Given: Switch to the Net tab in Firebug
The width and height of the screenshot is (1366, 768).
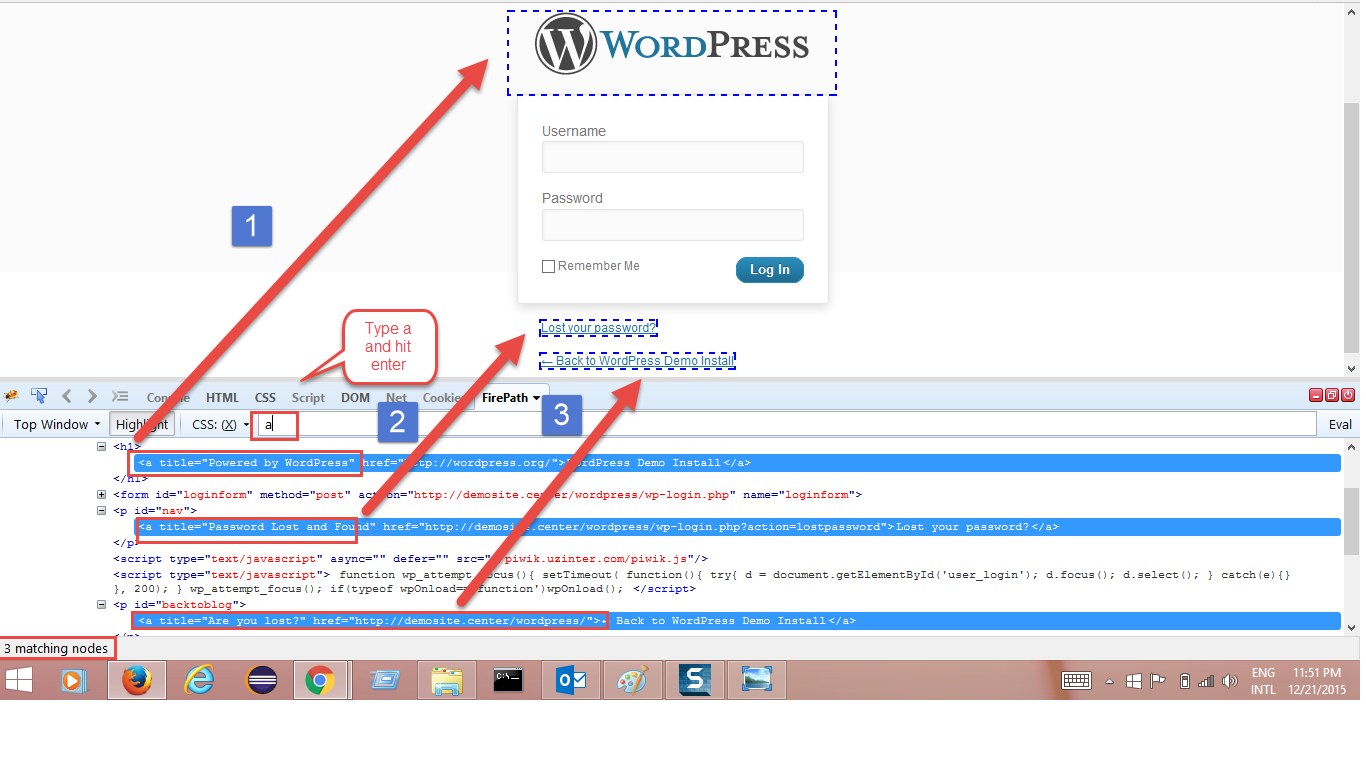Looking at the screenshot, I should (396, 397).
